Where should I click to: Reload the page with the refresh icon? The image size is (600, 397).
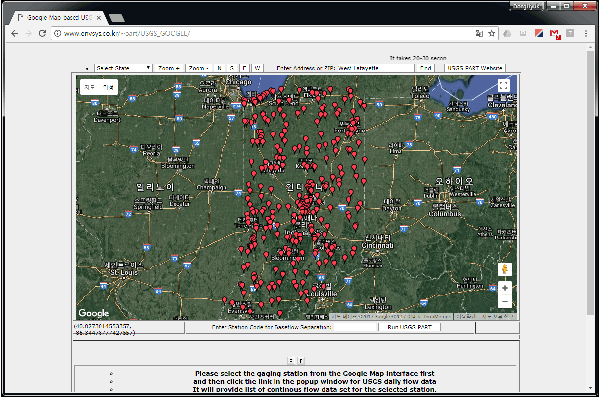42,34
